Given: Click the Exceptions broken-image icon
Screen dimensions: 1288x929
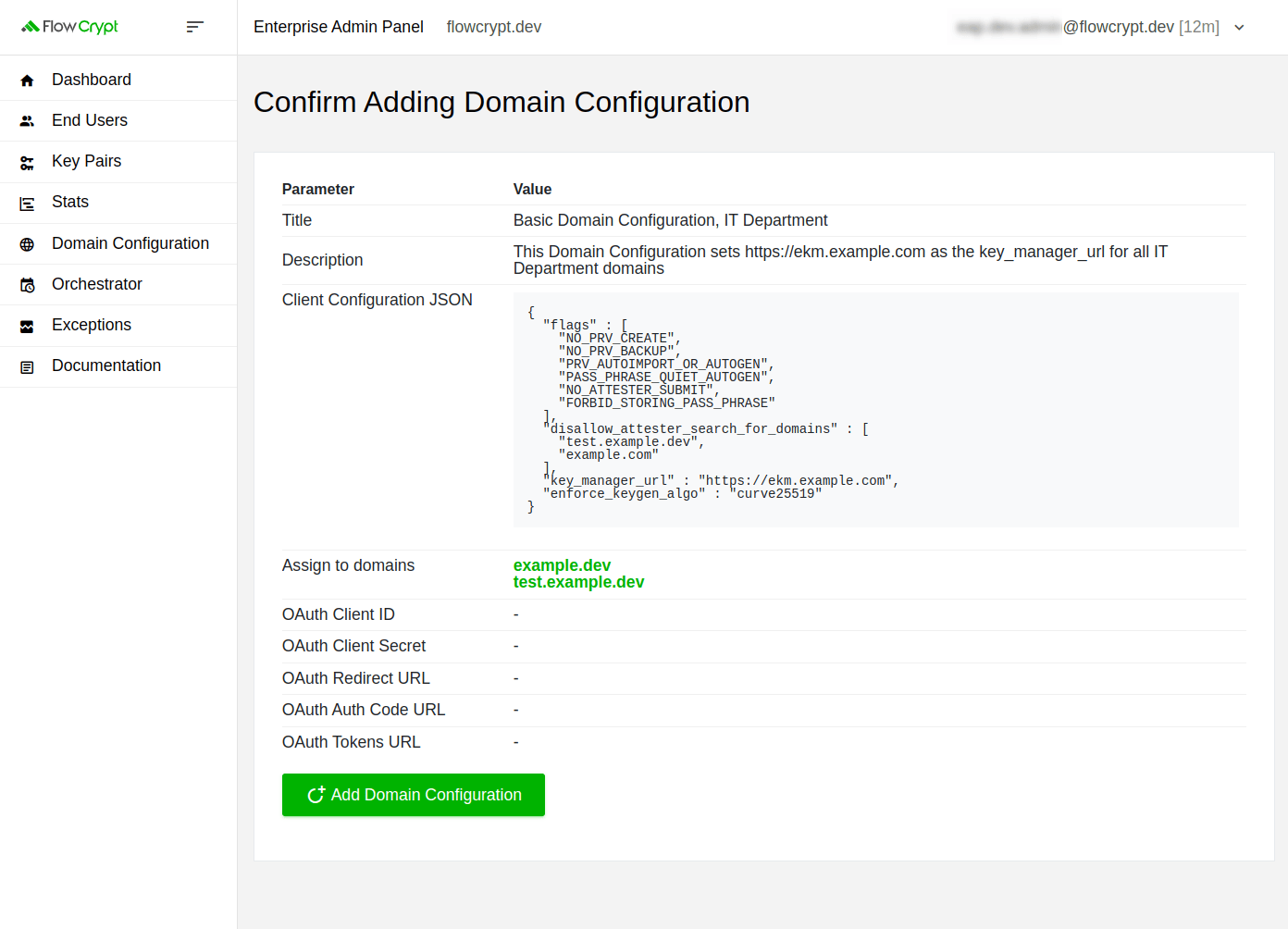Looking at the screenshot, I should coord(27,327).
